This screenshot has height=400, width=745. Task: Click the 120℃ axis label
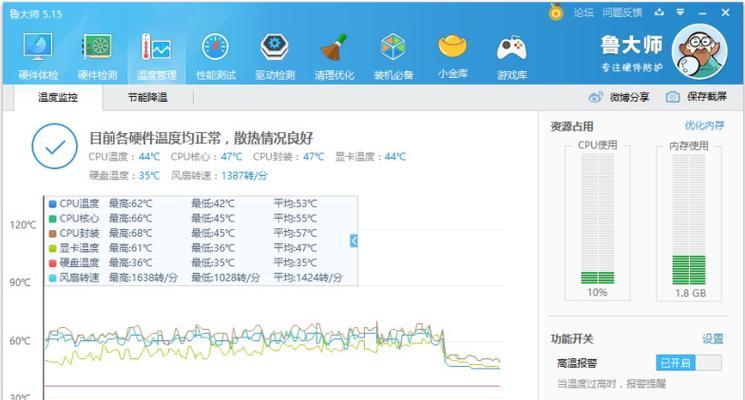[23, 225]
